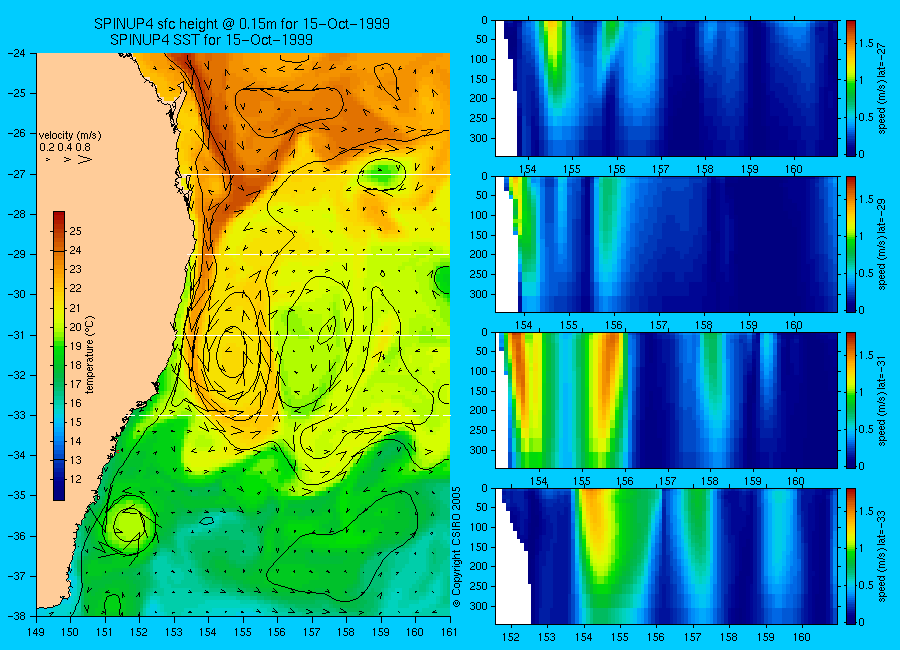Click the green cold spot near 159E, 27S
The width and height of the screenshot is (900, 650).
click(x=382, y=174)
